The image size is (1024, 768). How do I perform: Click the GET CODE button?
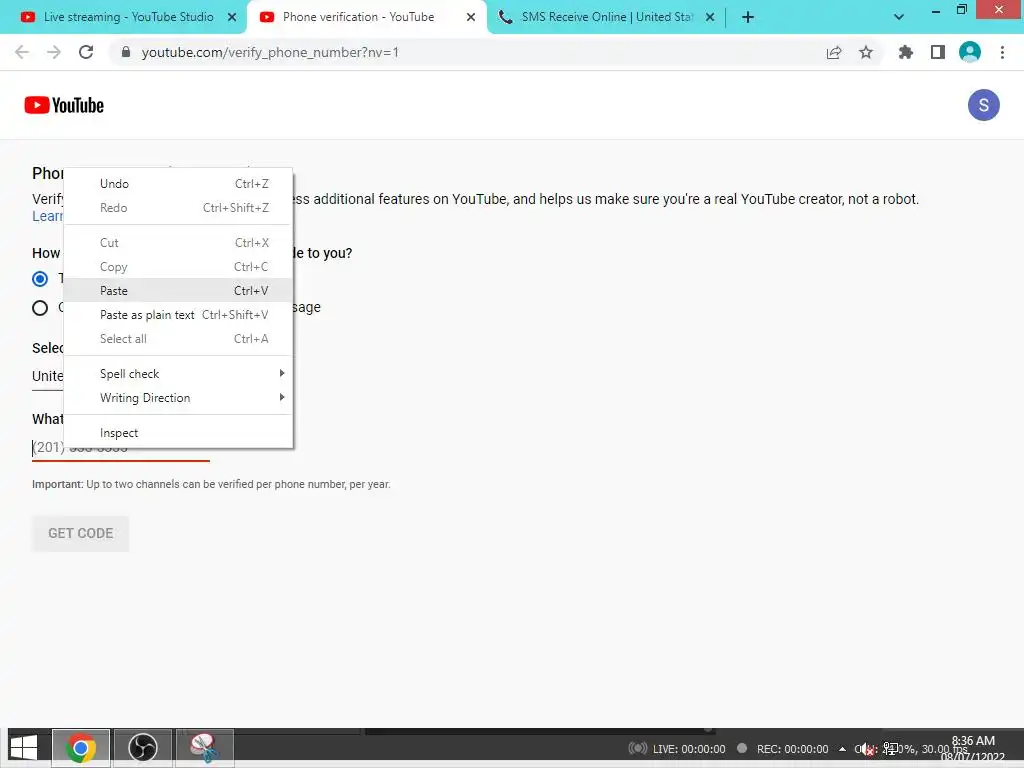pyautogui.click(x=80, y=534)
